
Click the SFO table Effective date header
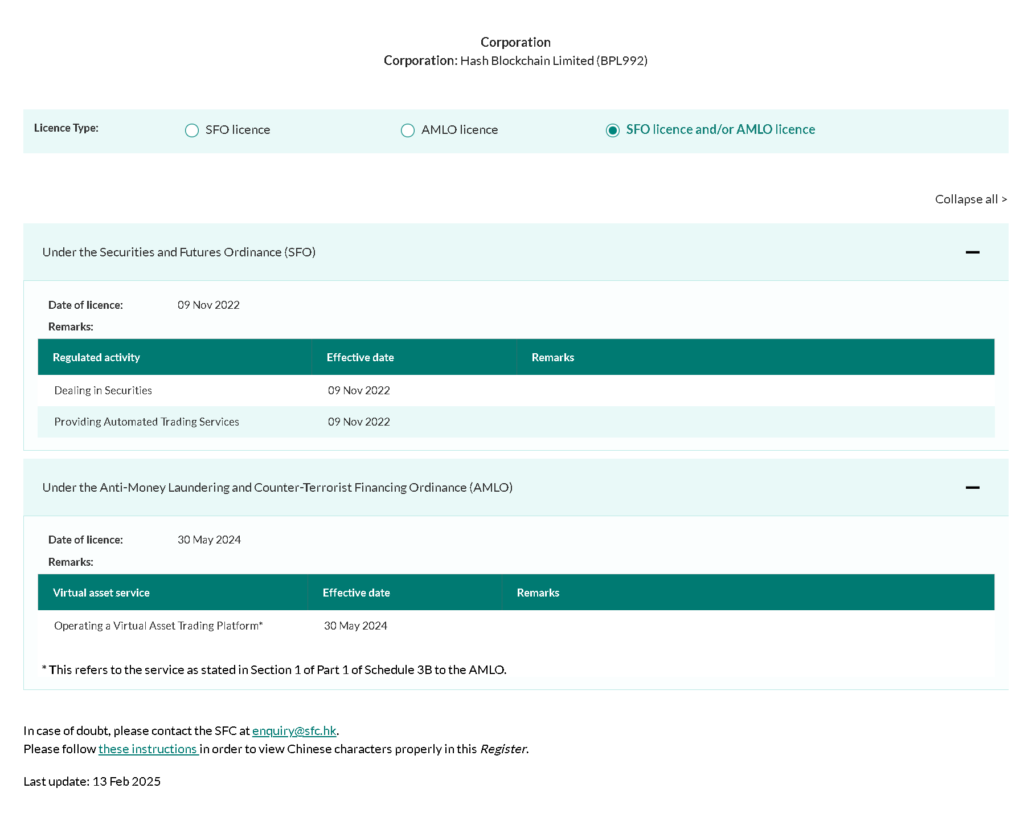coord(360,357)
